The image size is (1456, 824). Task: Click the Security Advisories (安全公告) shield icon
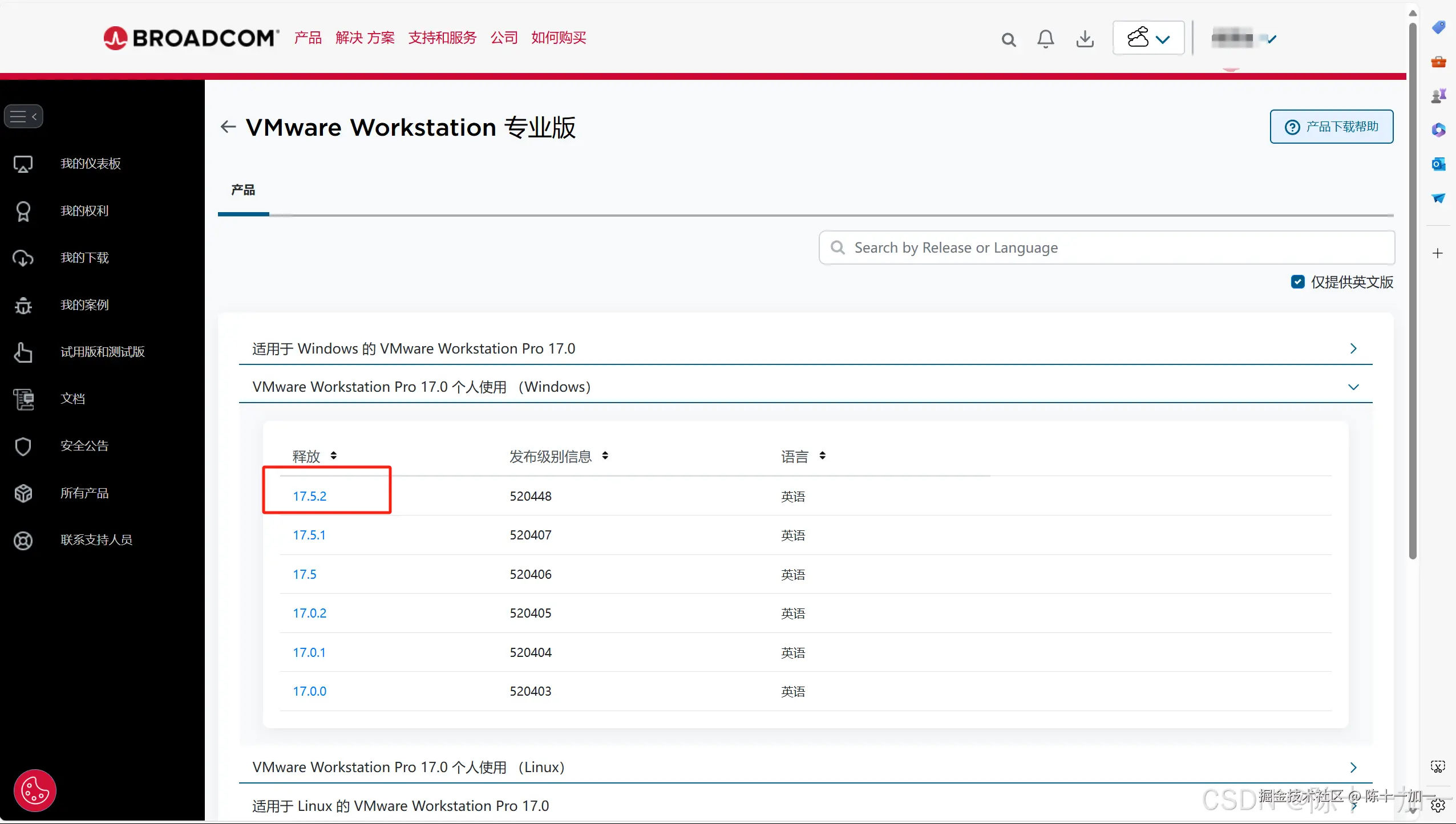tap(23, 446)
